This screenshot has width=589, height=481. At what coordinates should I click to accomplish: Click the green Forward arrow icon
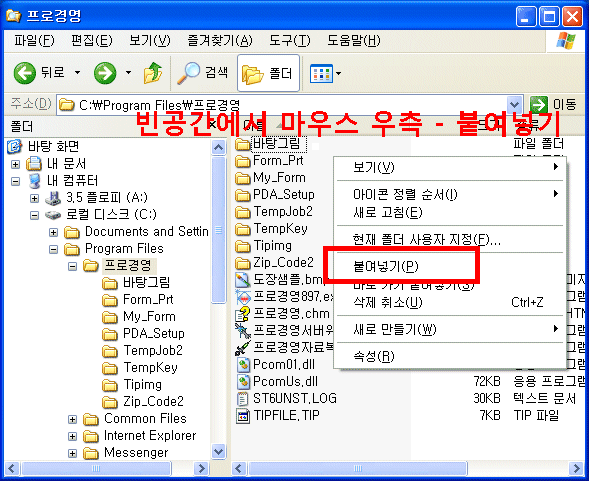(x=105, y=73)
